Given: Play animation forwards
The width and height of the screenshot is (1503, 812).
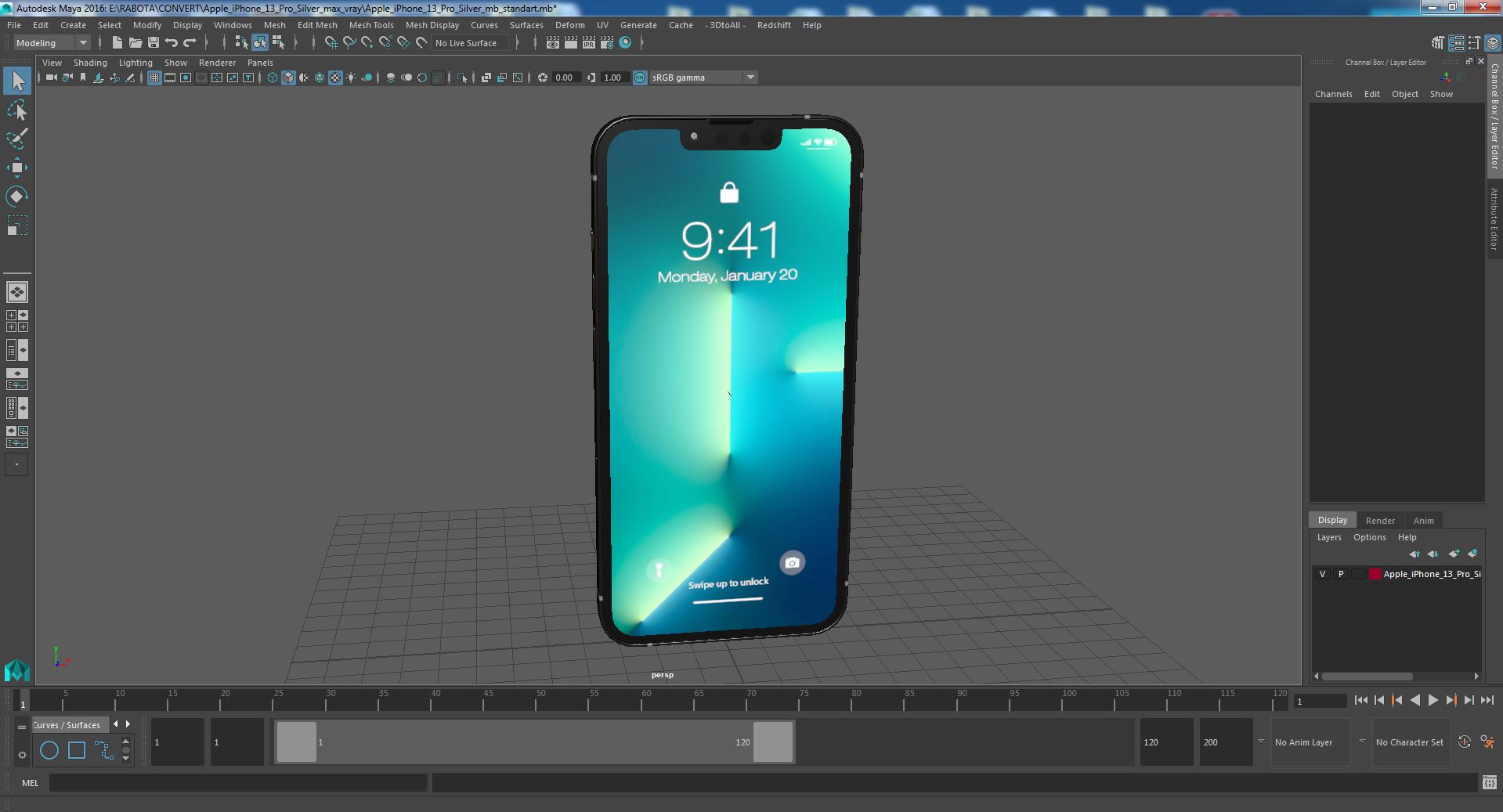Looking at the screenshot, I should [x=1433, y=701].
